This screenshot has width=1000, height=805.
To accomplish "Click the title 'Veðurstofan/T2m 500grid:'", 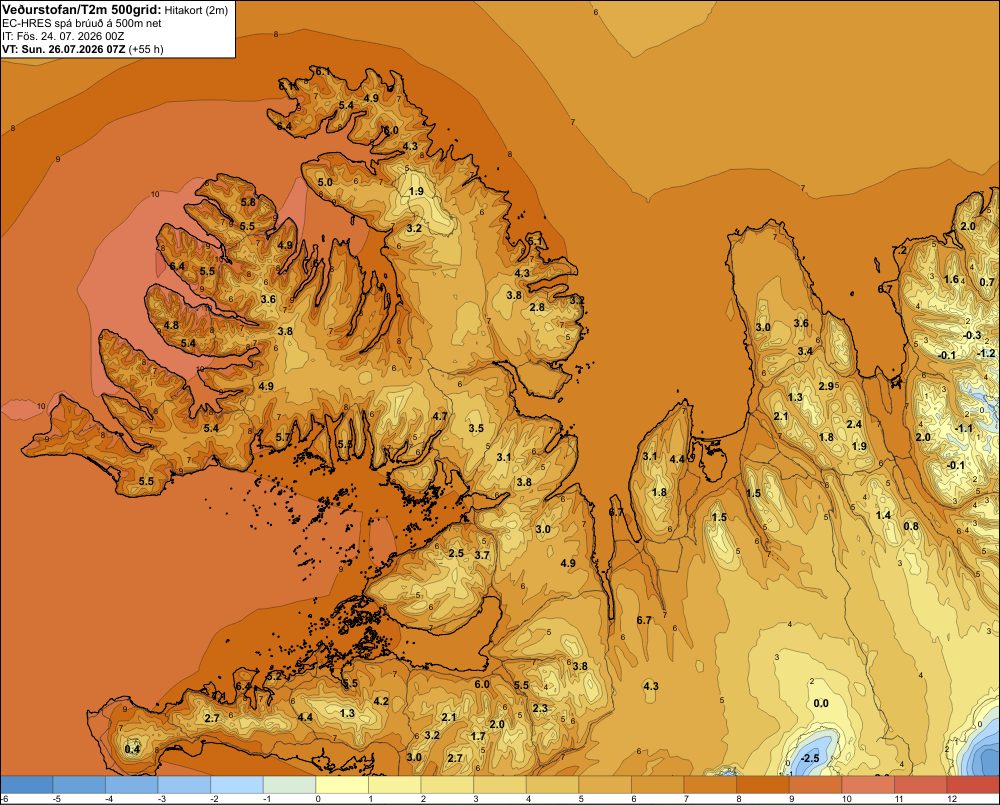I will 82,9.
